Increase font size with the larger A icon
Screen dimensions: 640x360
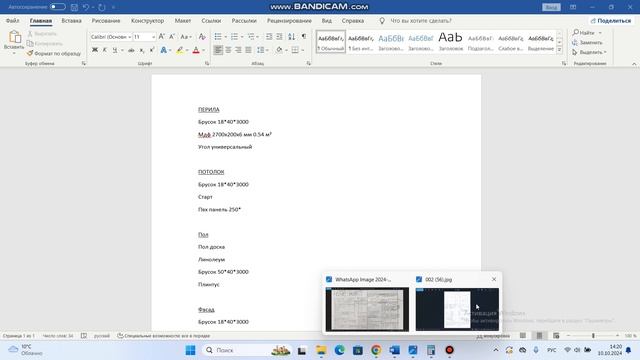pos(162,37)
